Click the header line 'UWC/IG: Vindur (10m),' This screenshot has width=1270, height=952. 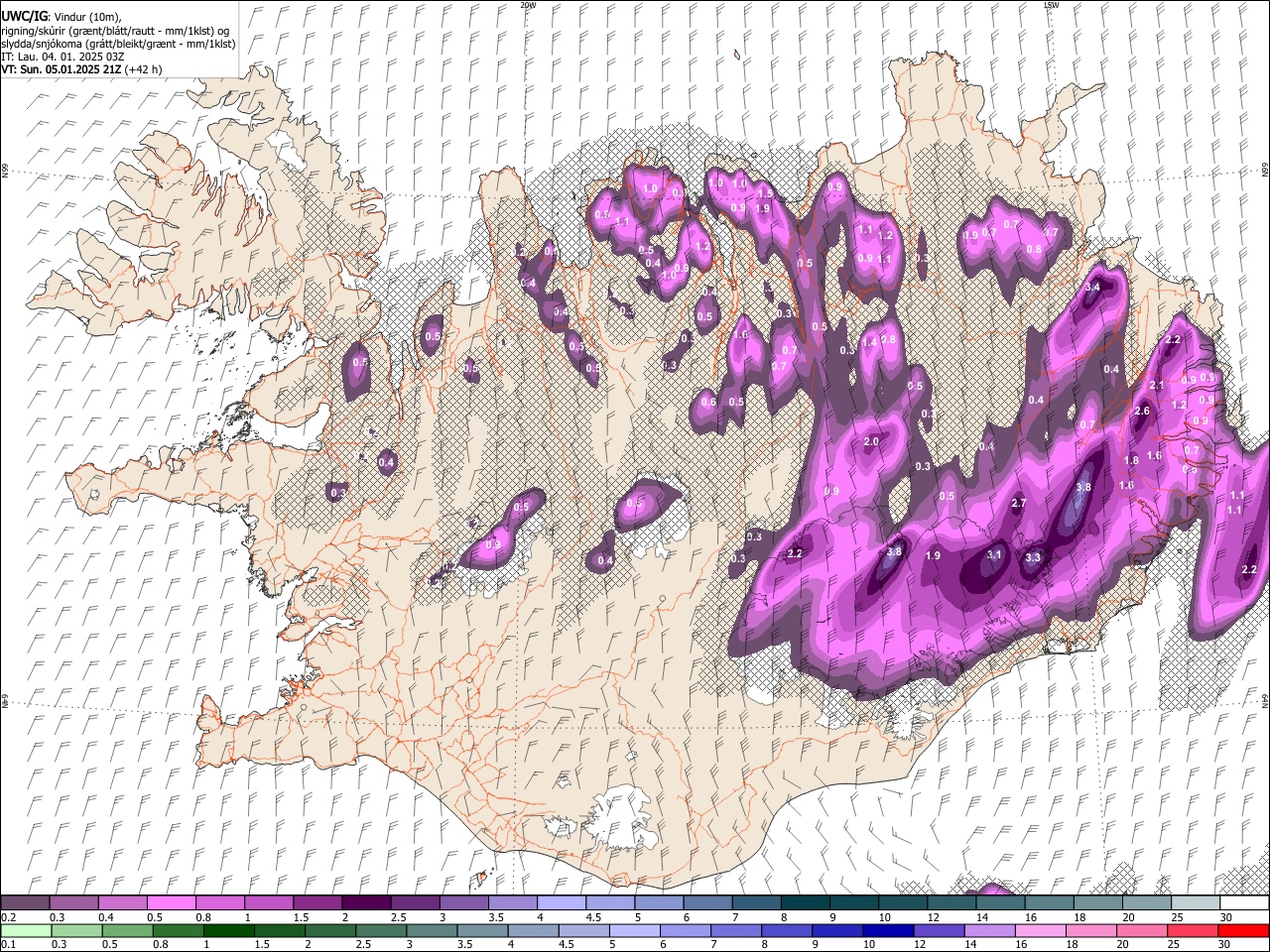(61, 17)
